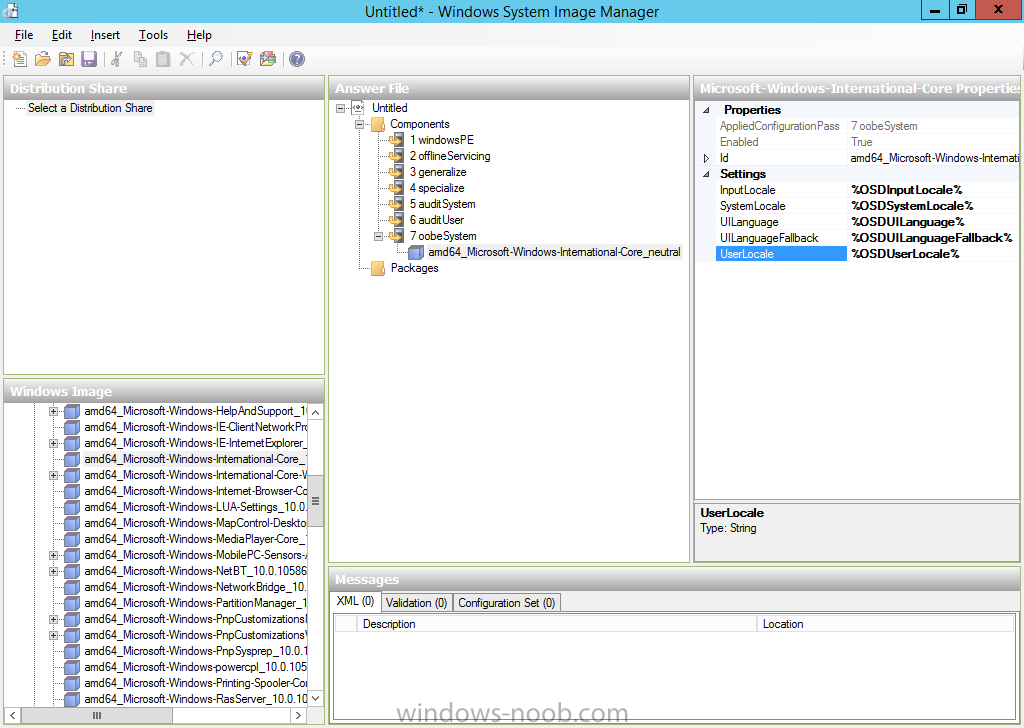Click component icon beside Microsoft-Windows-RasServer
The image size is (1024, 728).
point(72,699)
